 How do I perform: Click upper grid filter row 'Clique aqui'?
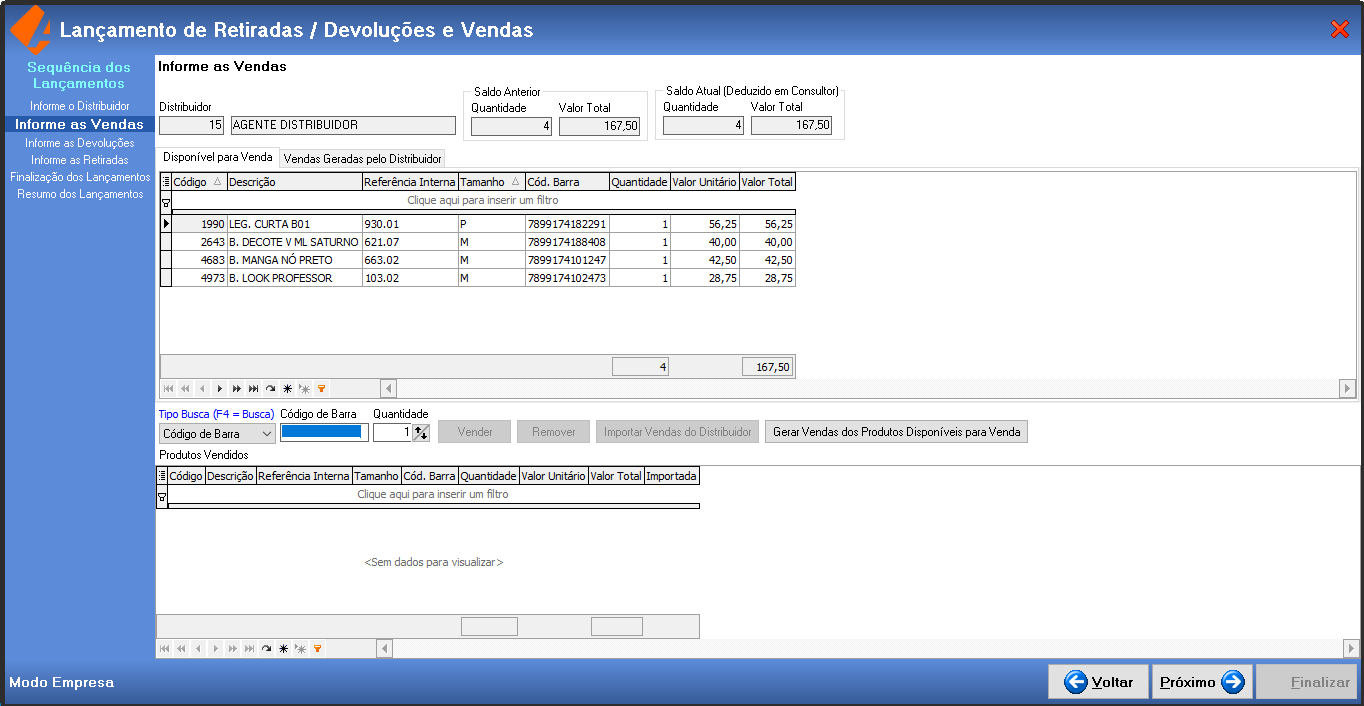click(x=483, y=200)
